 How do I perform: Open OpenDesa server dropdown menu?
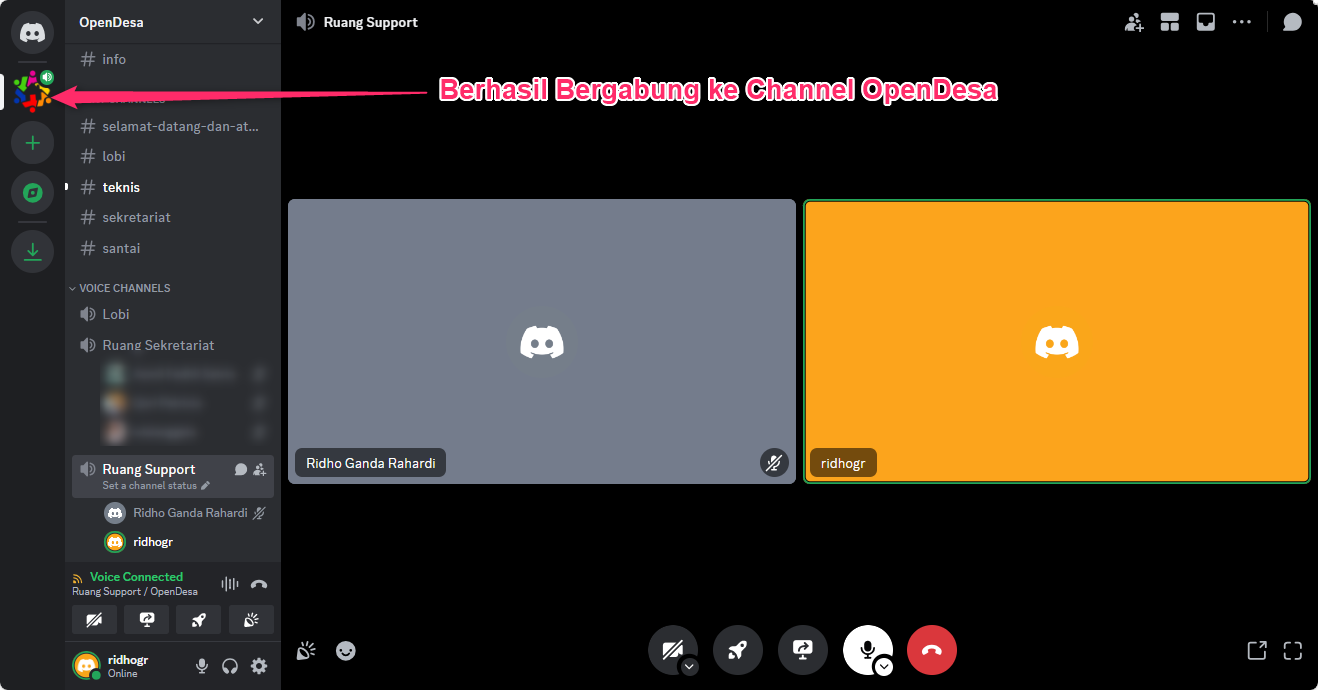pyautogui.click(x=258, y=22)
